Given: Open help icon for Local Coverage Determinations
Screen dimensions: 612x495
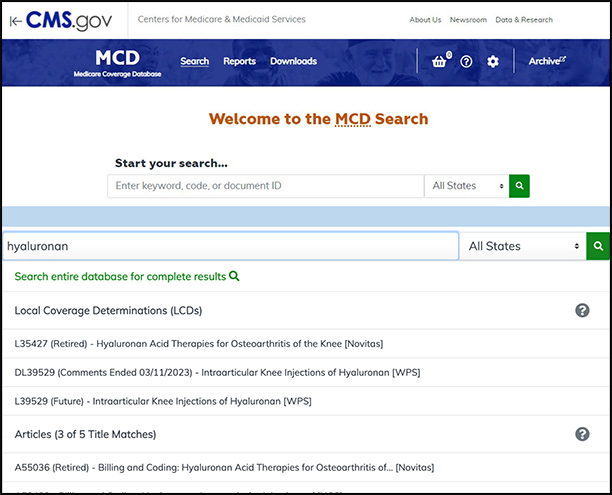Looking at the screenshot, I should (x=582, y=311).
